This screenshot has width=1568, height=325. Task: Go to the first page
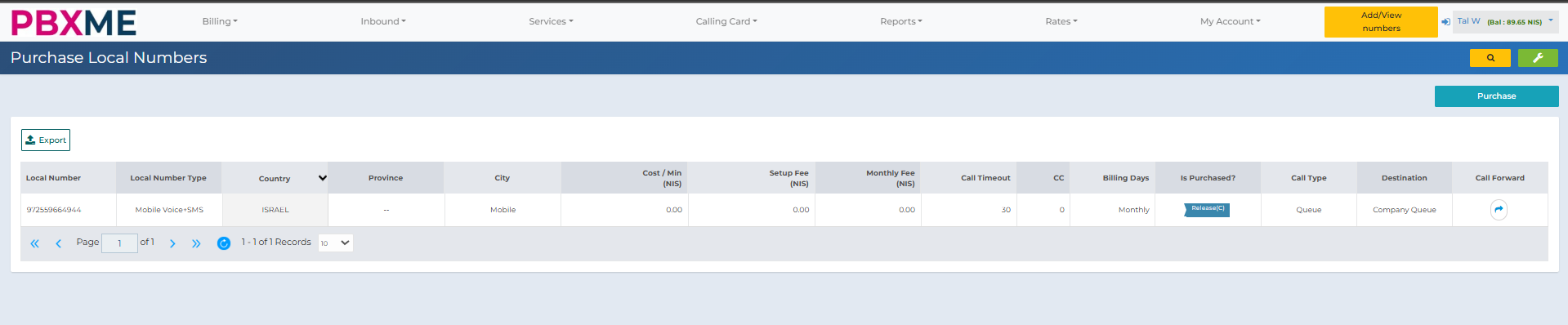click(x=35, y=243)
